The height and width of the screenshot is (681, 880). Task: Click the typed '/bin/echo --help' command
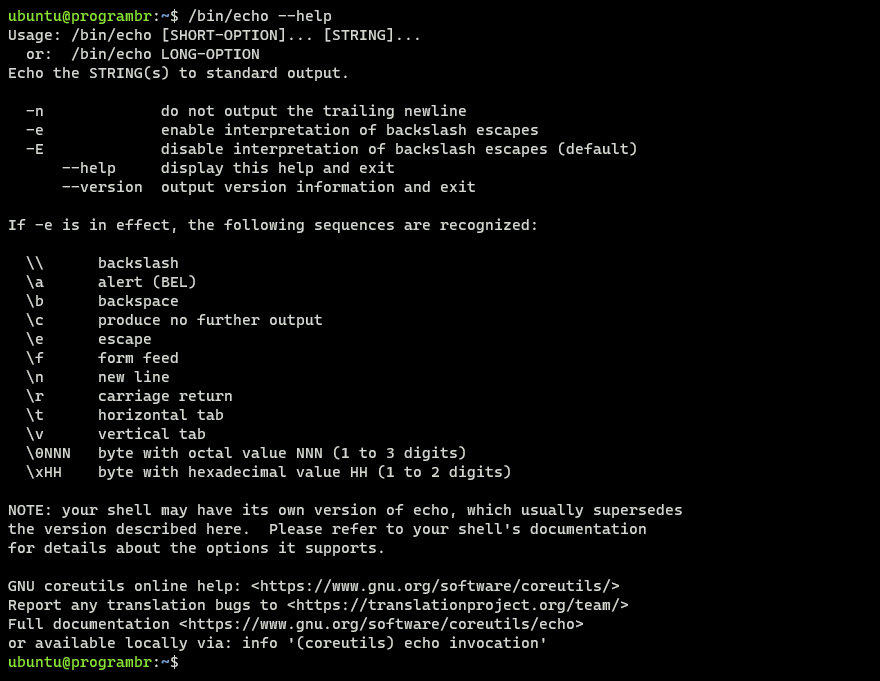[x=260, y=16]
